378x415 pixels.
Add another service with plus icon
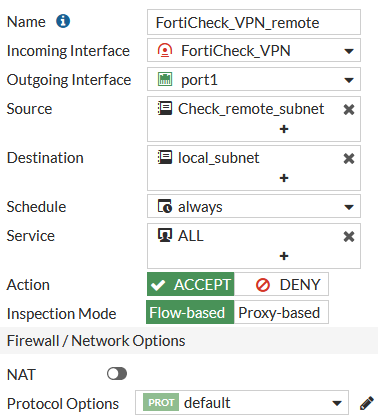click(284, 256)
